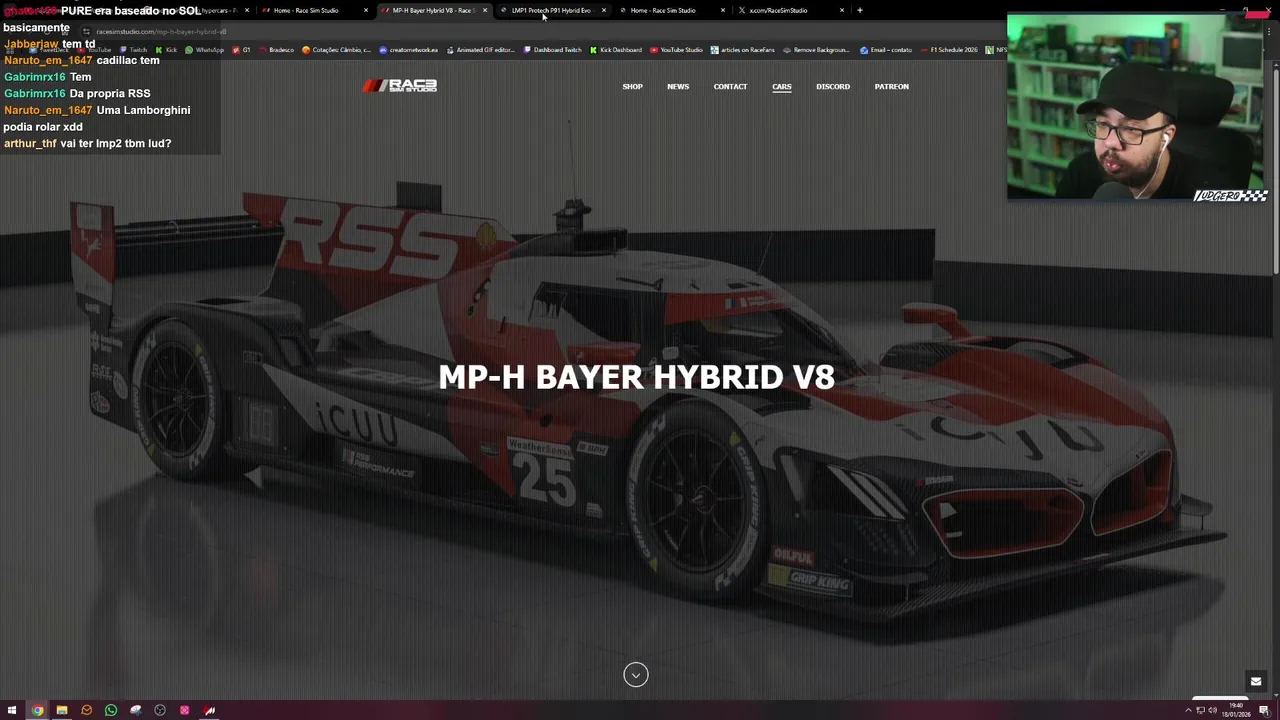Click the circular scroll-down arrow button
The height and width of the screenshot is (720, 1280).
tap(636, 675)
